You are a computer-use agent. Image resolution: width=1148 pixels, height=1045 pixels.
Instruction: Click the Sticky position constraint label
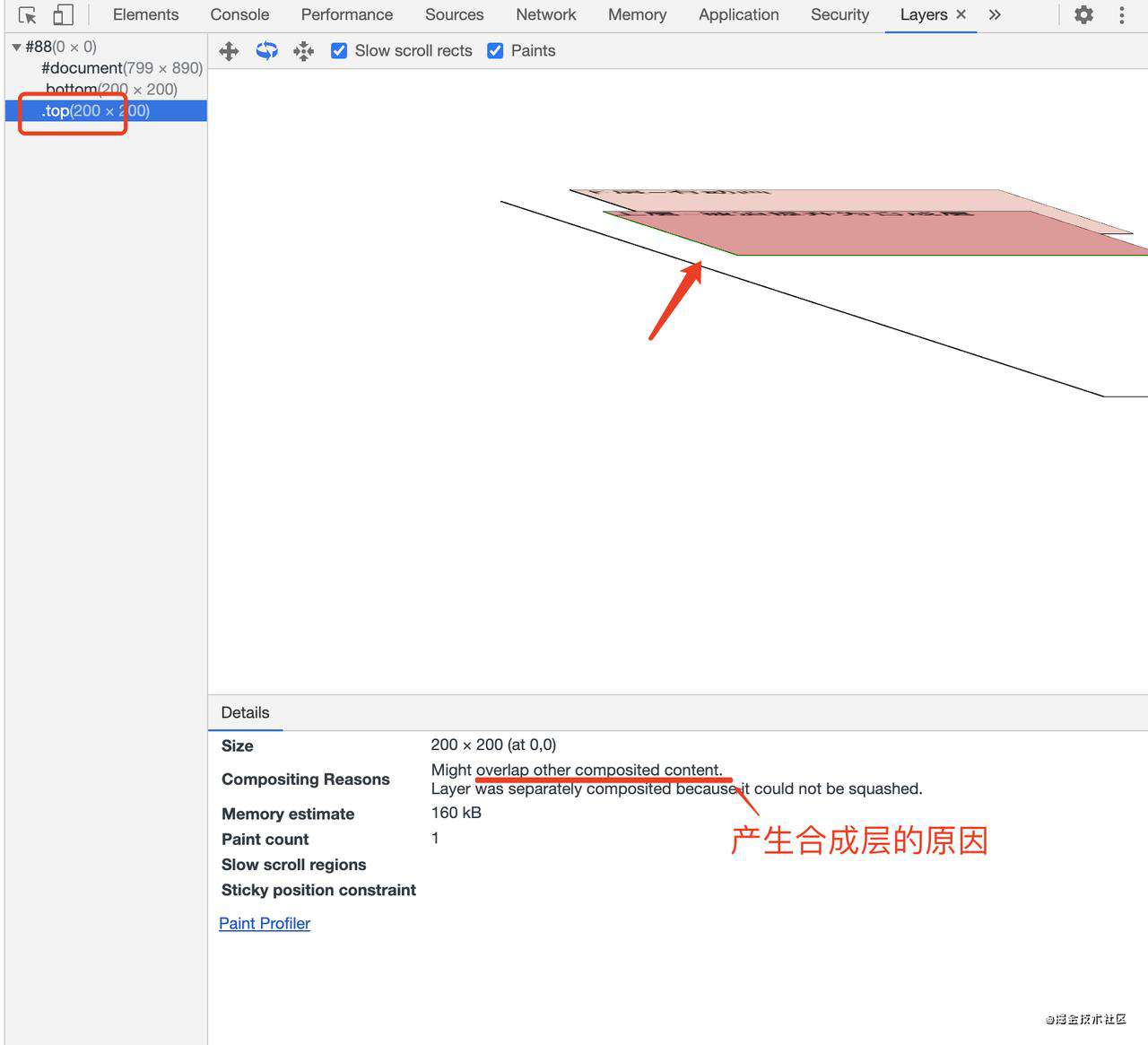click(x=318, y=890)
